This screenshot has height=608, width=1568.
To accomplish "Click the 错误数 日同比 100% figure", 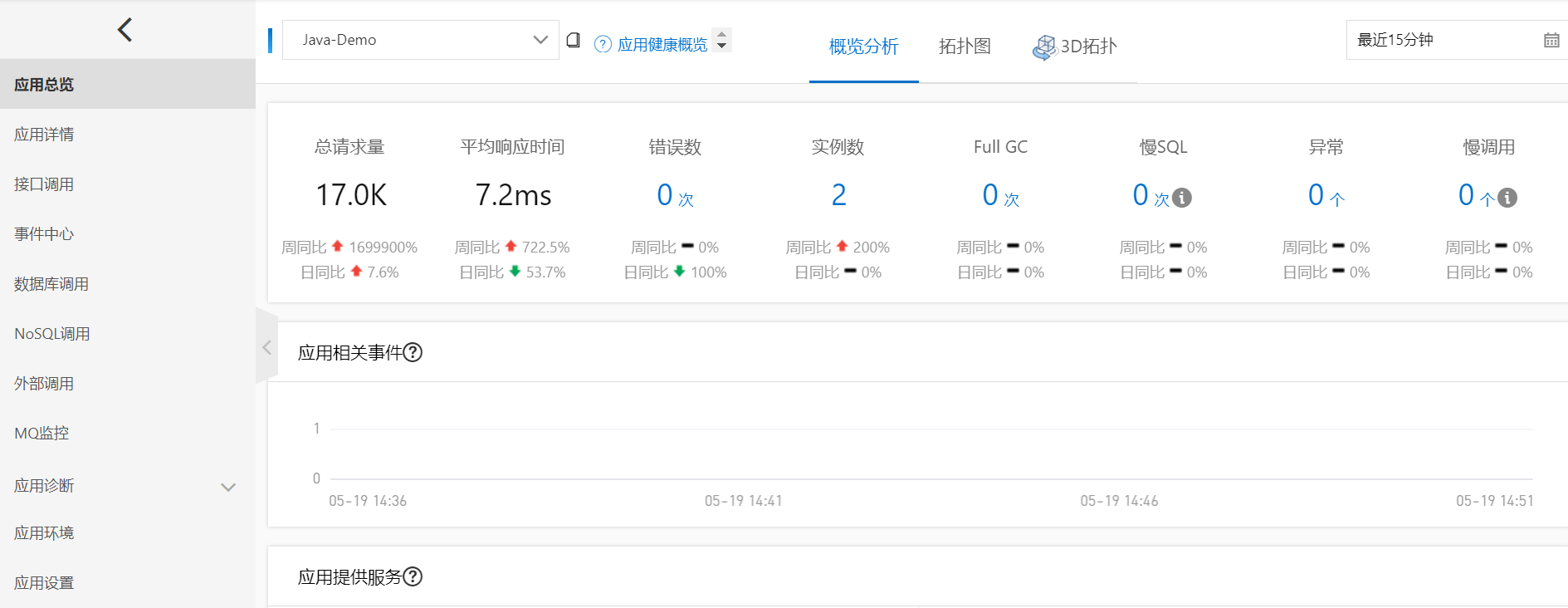I will 675,272.
